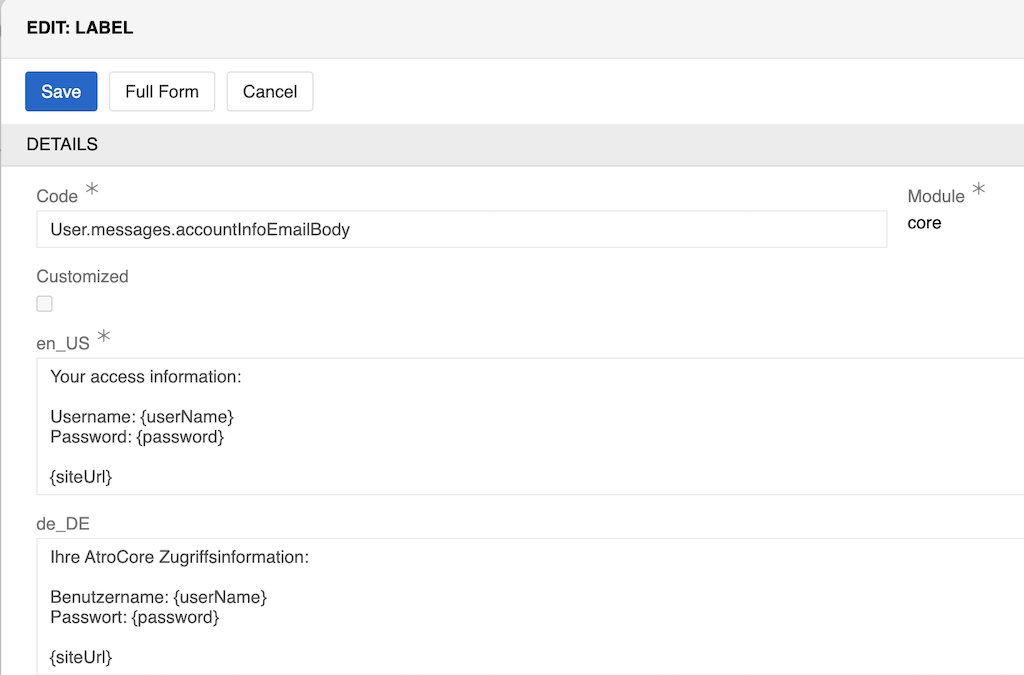Click the Customized field label
Image resolution: width=1024 pixels, height=675 pixels.
(x=82, y=276)
